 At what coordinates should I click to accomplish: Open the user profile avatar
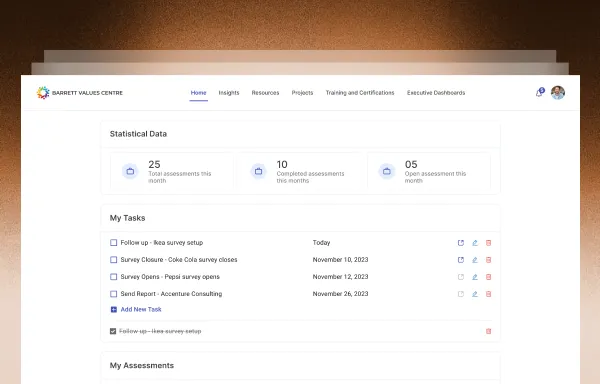(x=558, y=93)
